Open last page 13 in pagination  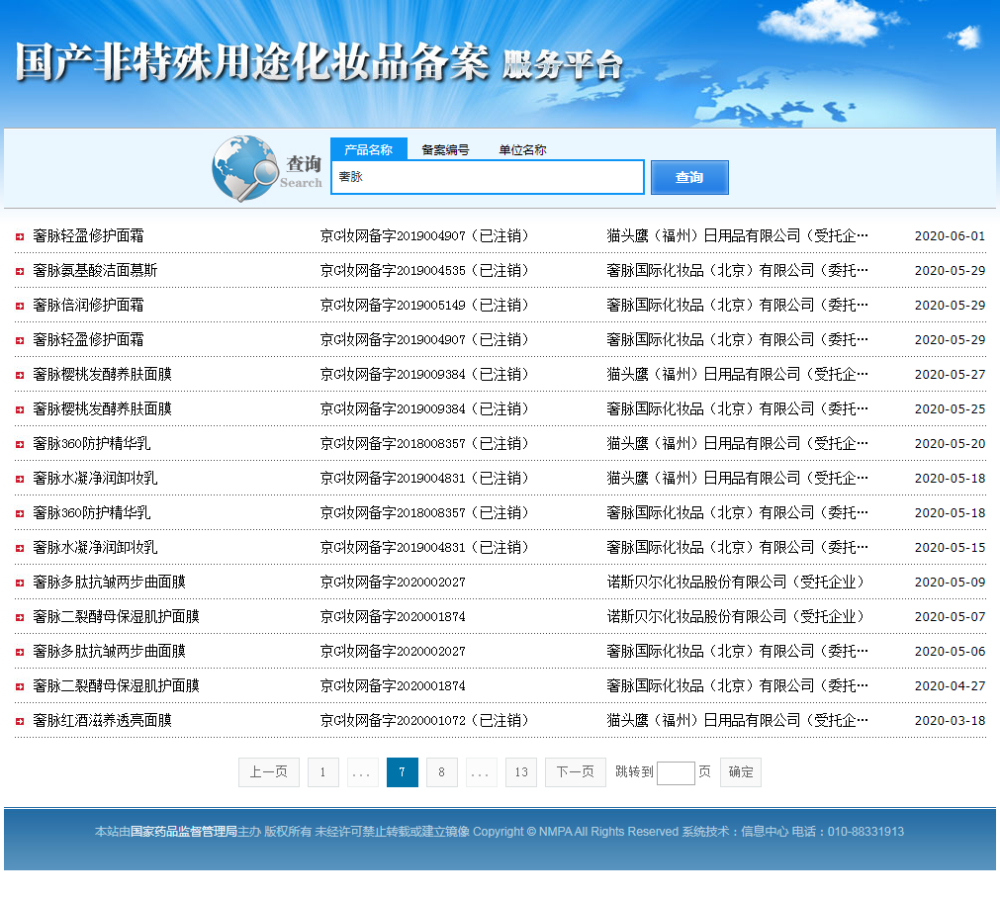(x=521, y=772)
